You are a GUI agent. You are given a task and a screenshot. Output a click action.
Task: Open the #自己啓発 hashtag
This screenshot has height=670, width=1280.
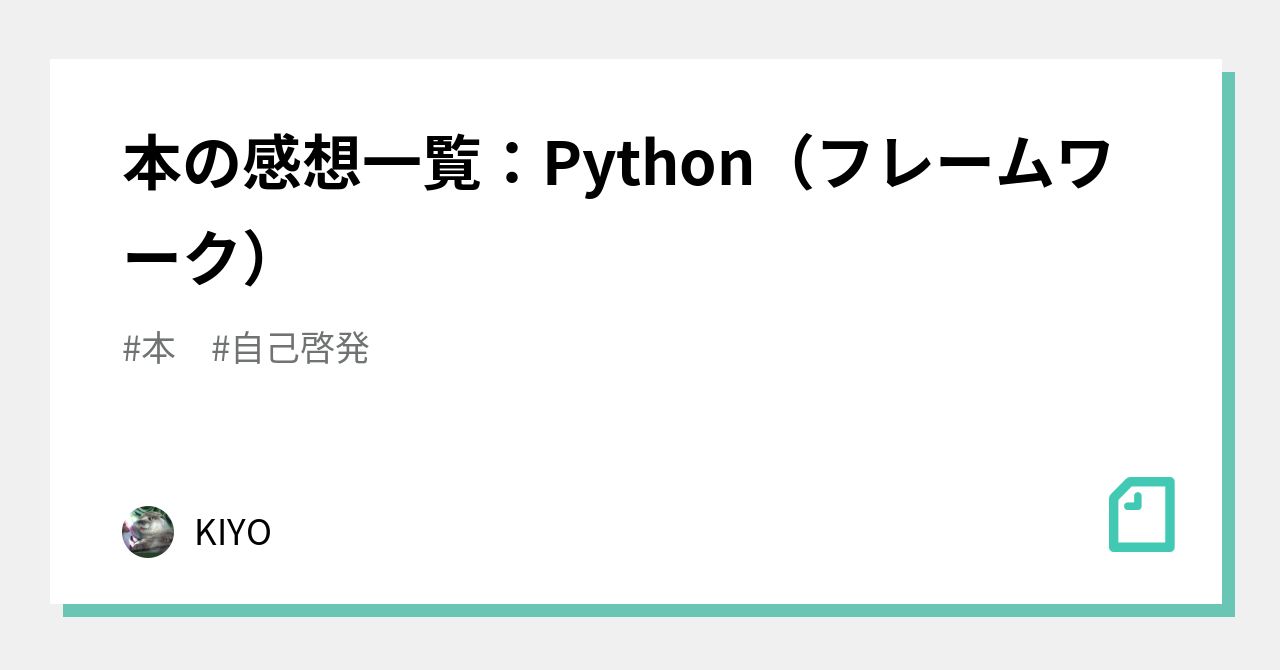pos(291,349)
